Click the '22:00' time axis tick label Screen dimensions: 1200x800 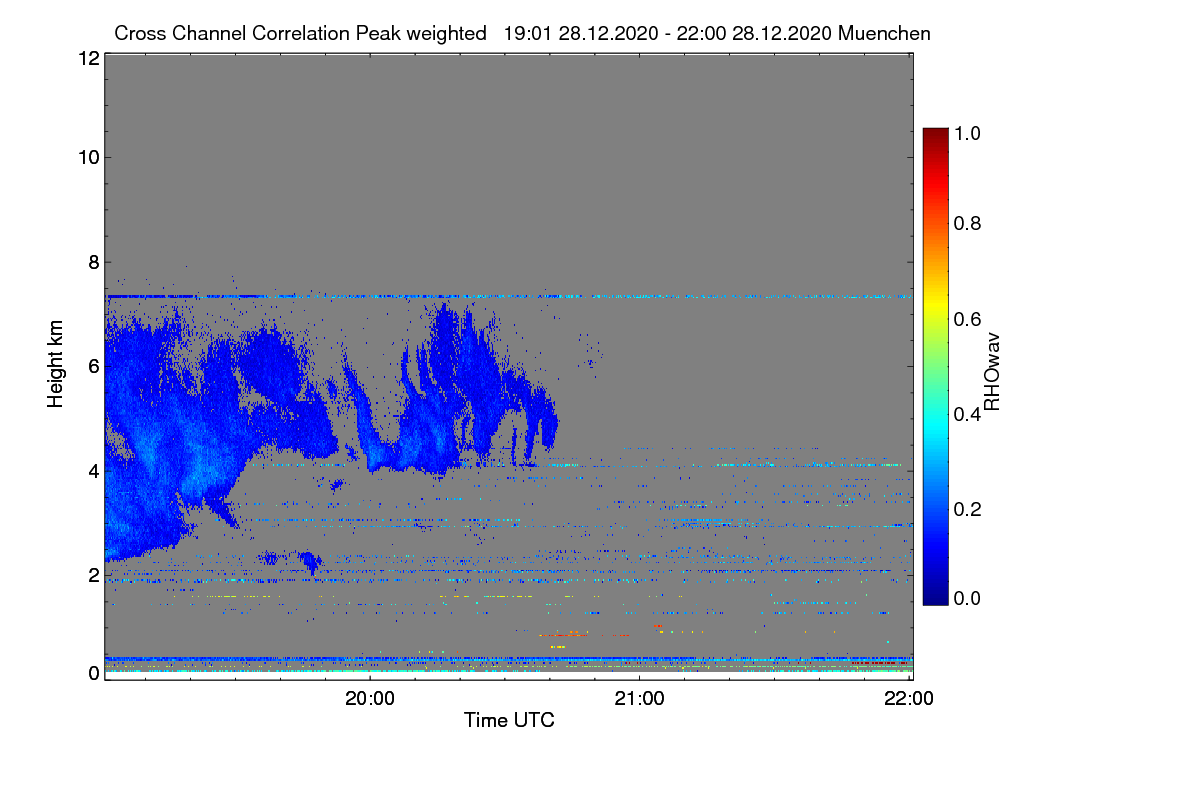(x=909, y=699)
